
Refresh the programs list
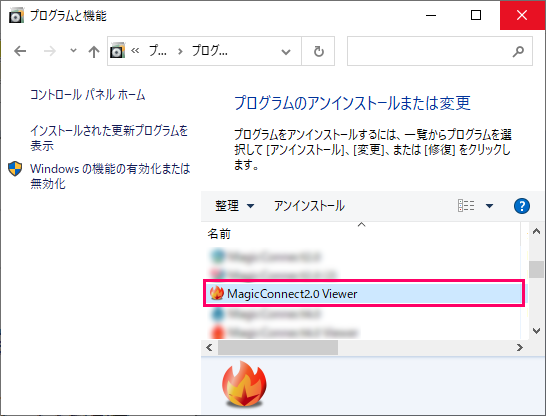click(x=318, y=52)
